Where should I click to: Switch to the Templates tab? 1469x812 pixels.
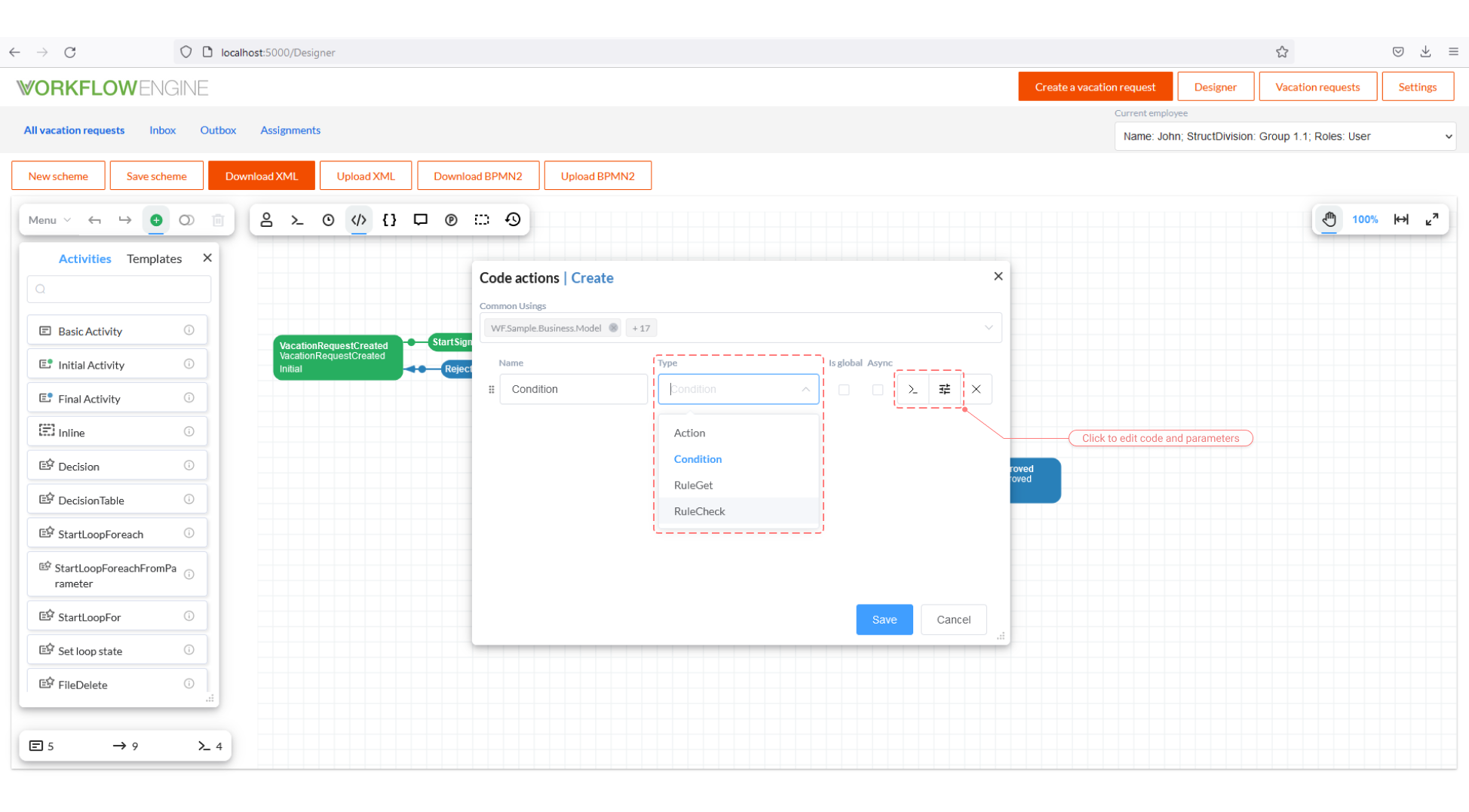154,259
